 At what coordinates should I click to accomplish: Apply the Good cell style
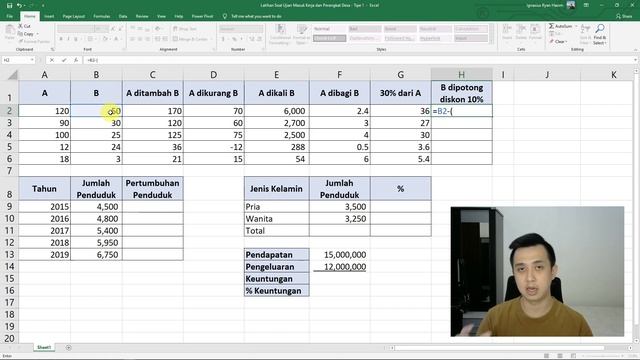click(x=400, y=29)
